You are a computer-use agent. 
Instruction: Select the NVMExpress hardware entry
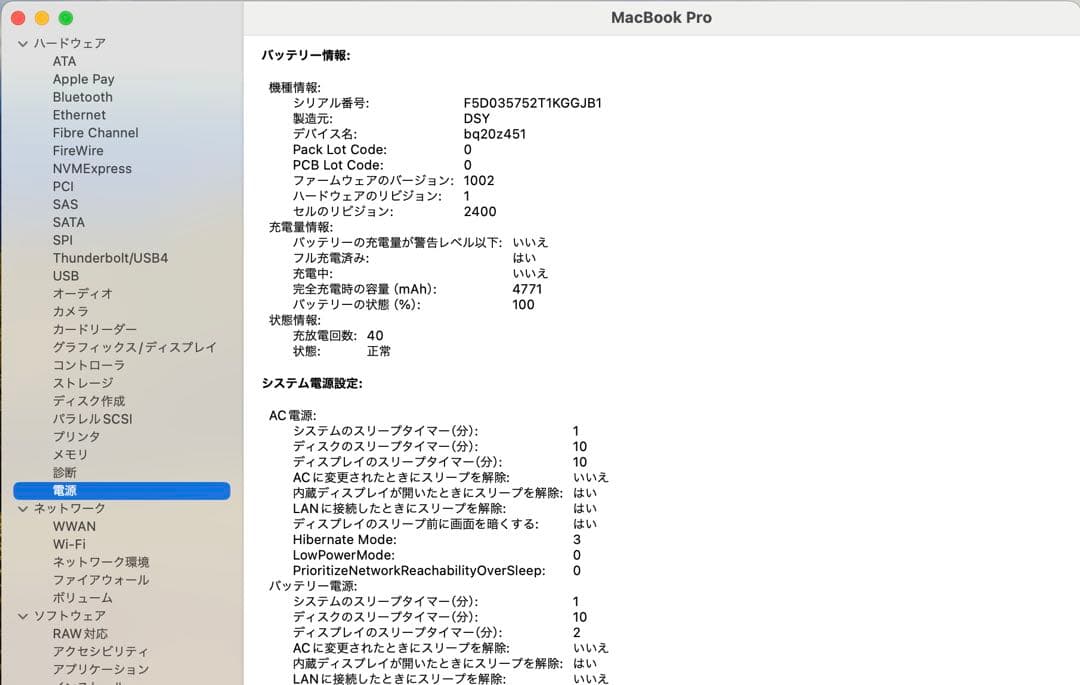[x=94, y=168]
